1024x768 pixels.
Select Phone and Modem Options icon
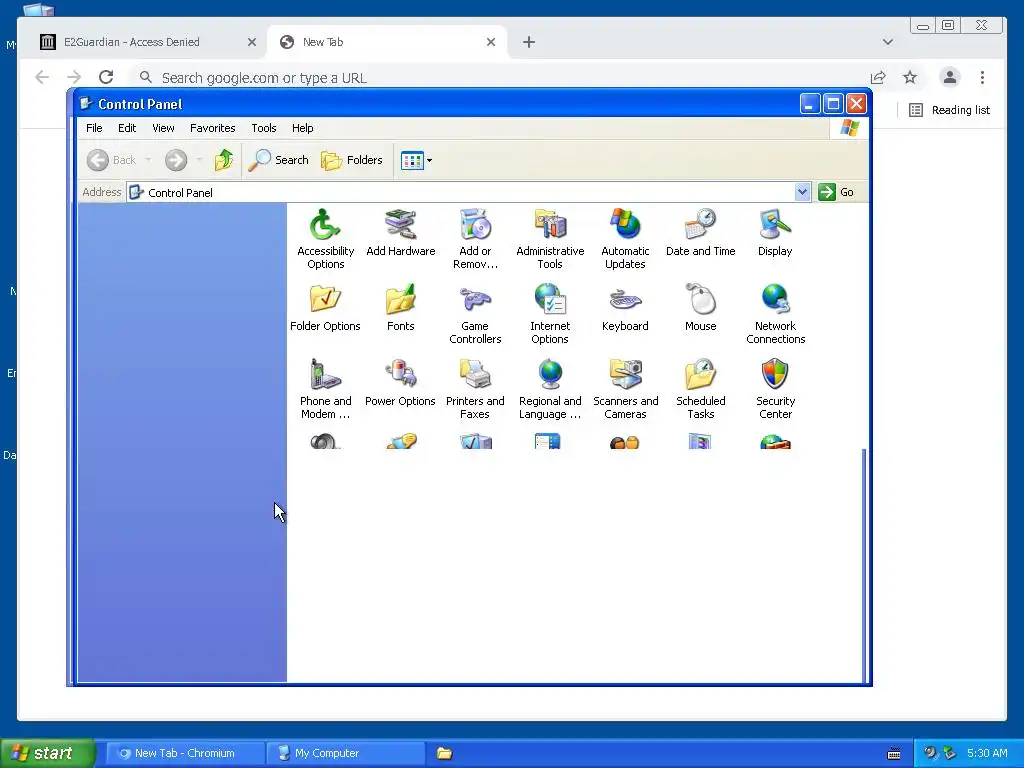coord(325,389)
